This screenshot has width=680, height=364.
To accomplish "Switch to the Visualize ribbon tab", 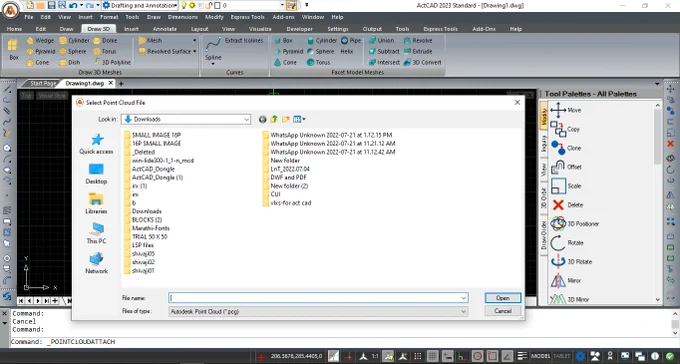I will tap(260, 29).
